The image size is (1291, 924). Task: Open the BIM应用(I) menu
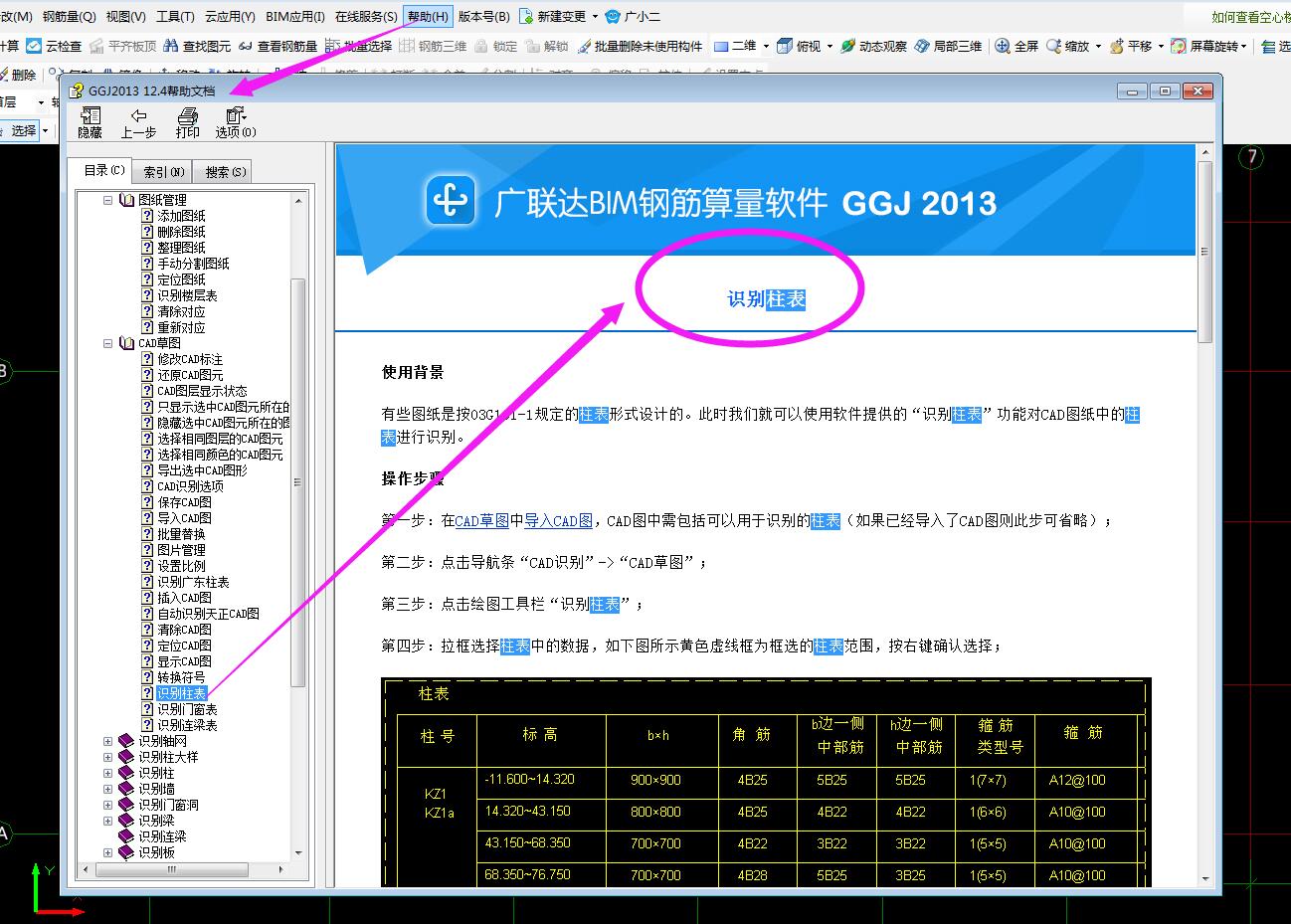[294, 17]
